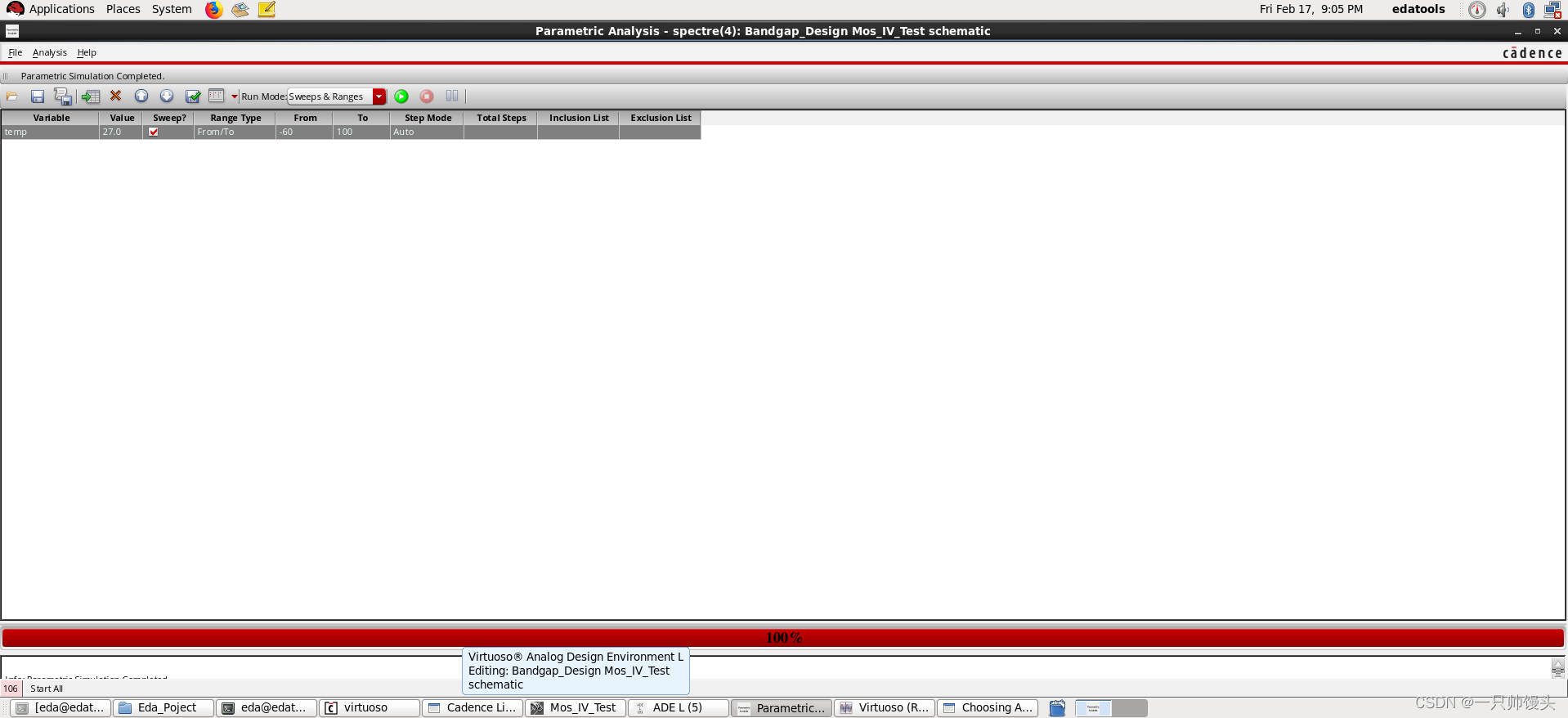Image resolution: width=1568 pixels, height=718 pixels.
Task: Click the Start All status text
Action: tap(47, 689)
